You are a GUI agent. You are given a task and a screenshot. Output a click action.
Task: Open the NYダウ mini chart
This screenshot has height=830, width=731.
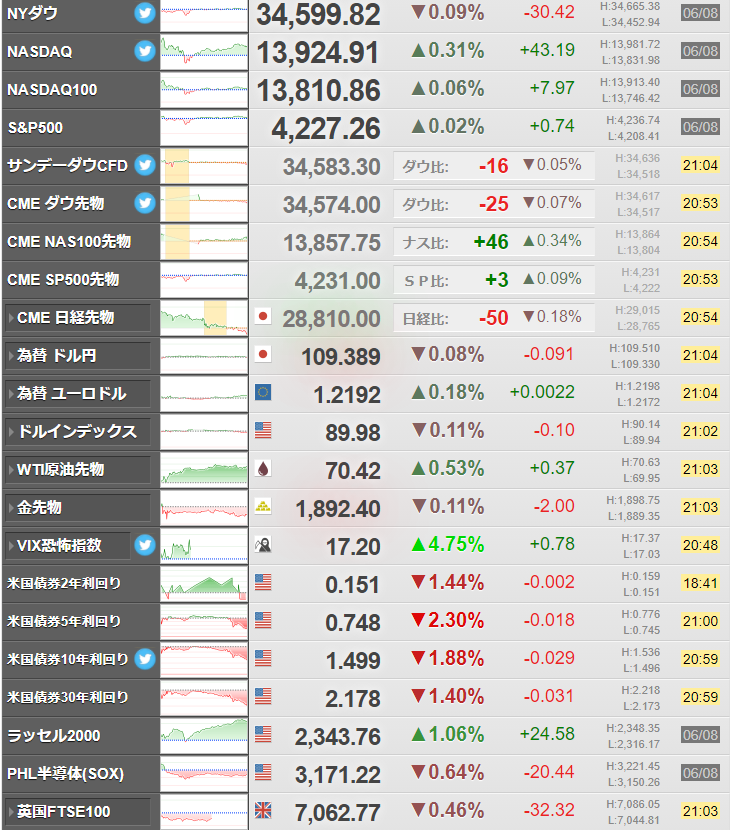[x=204, y=15]
